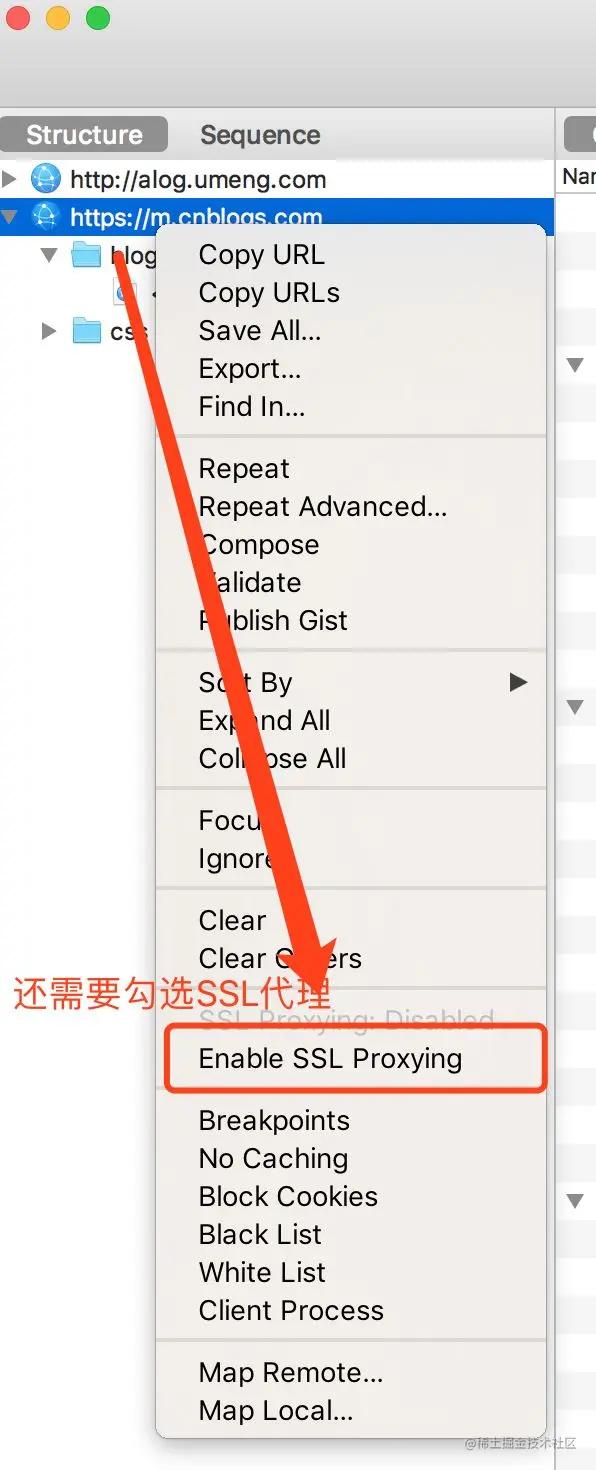Switch to the Sequence tab
The width and height of the screenshot is (596, 1470).
[x=260, y=135]
